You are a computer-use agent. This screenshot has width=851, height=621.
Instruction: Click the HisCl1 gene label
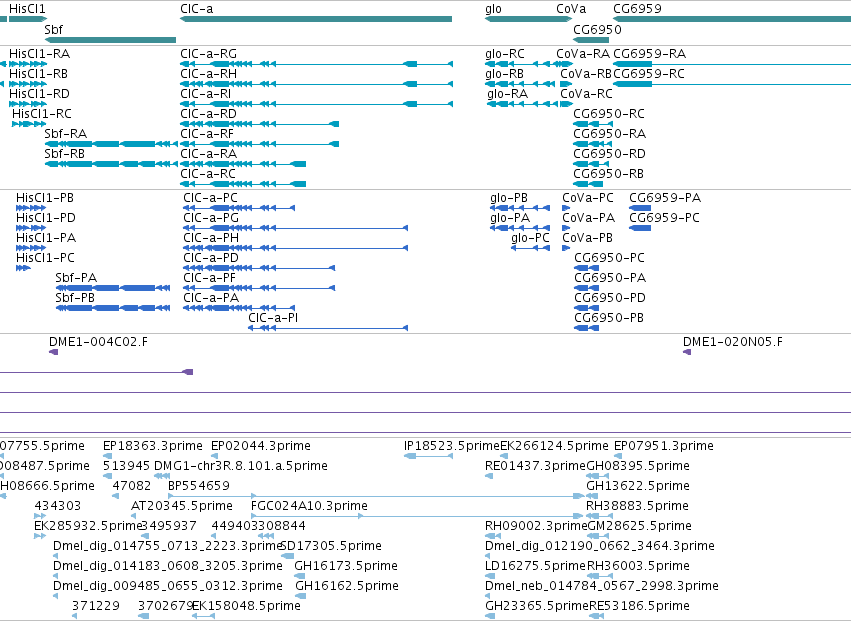pyautogui.click(x=27, y=9)
